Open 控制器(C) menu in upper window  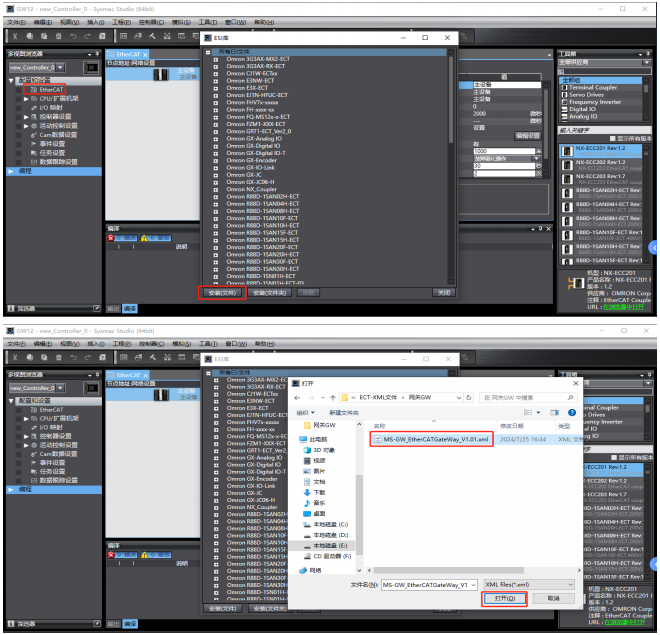(x=152, y=22)
